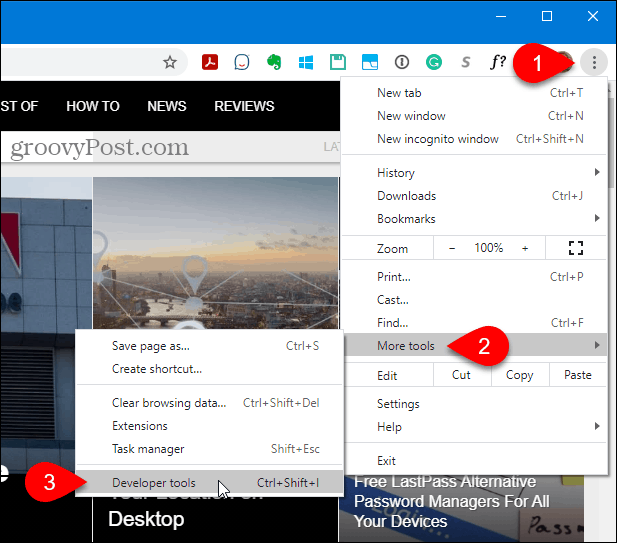Choose Create shortcut... in submenu
Viewport: 617px width, 543px height.
click(x=209, y=369)
